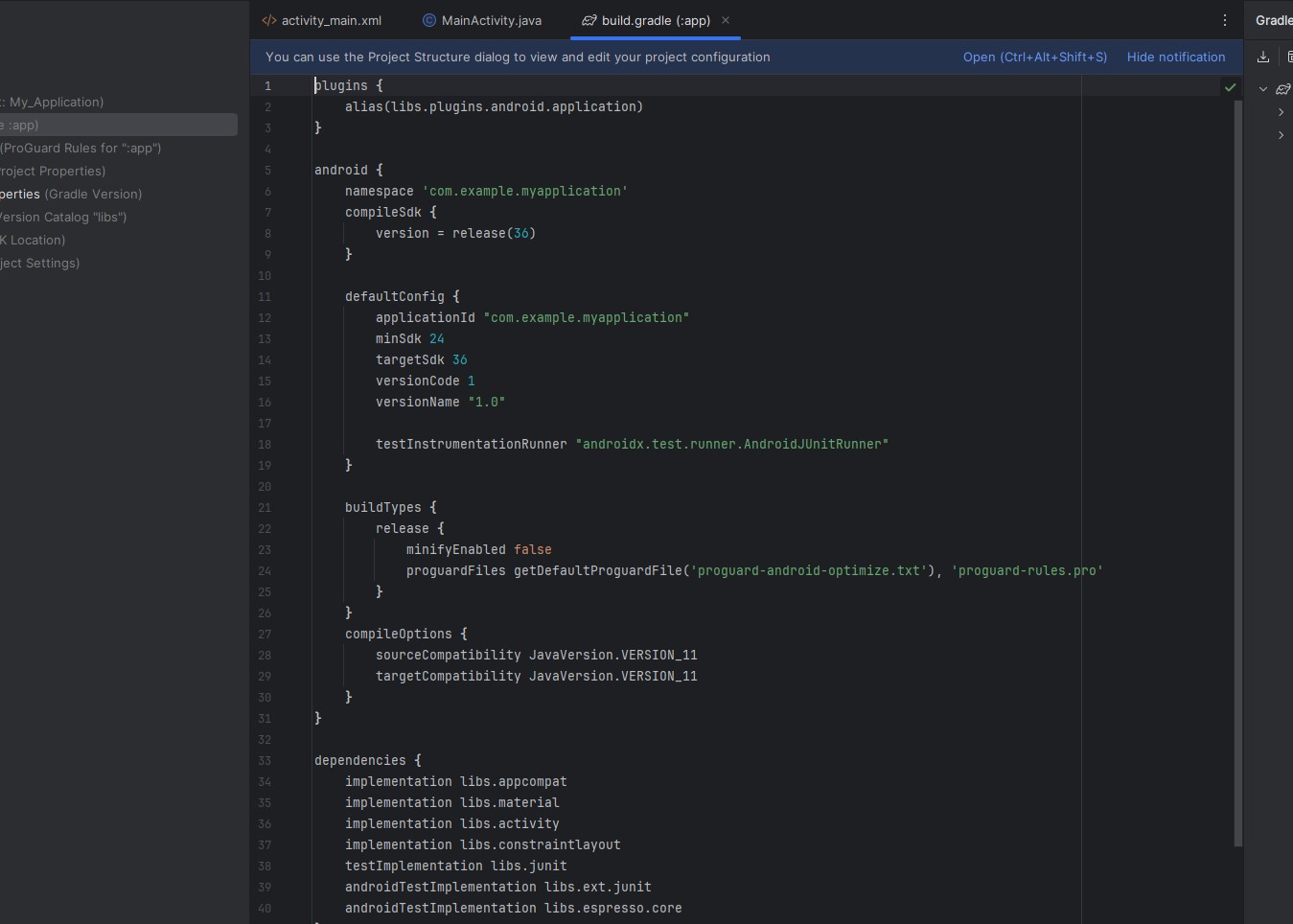The width and height of the screenshot is (1293, 924).
Task: Open the editor tabs kebab options menu
Action: 1224,20
